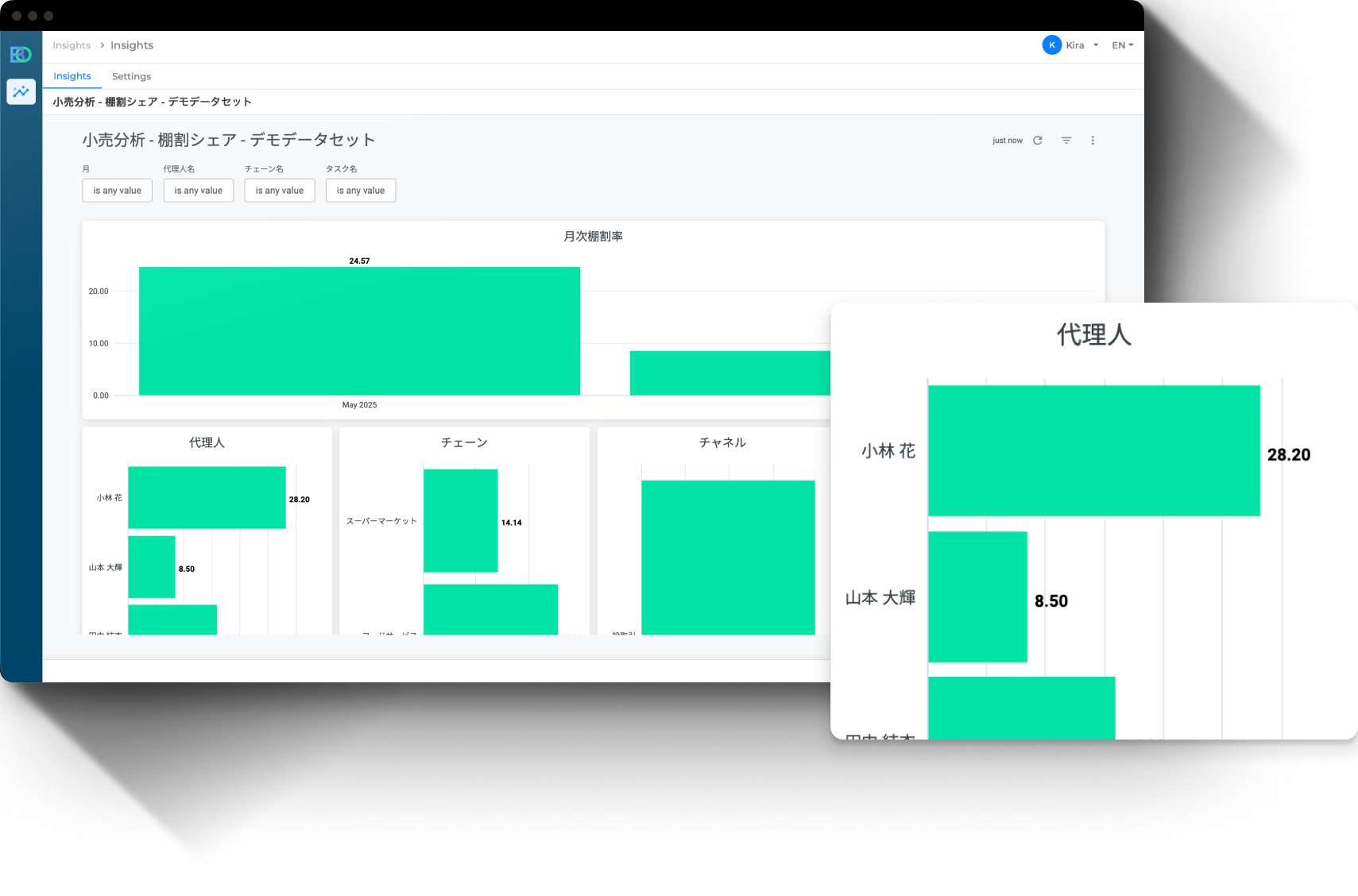Select the 山本 大輝 8.50 bar in small chart

pos(152,567)
